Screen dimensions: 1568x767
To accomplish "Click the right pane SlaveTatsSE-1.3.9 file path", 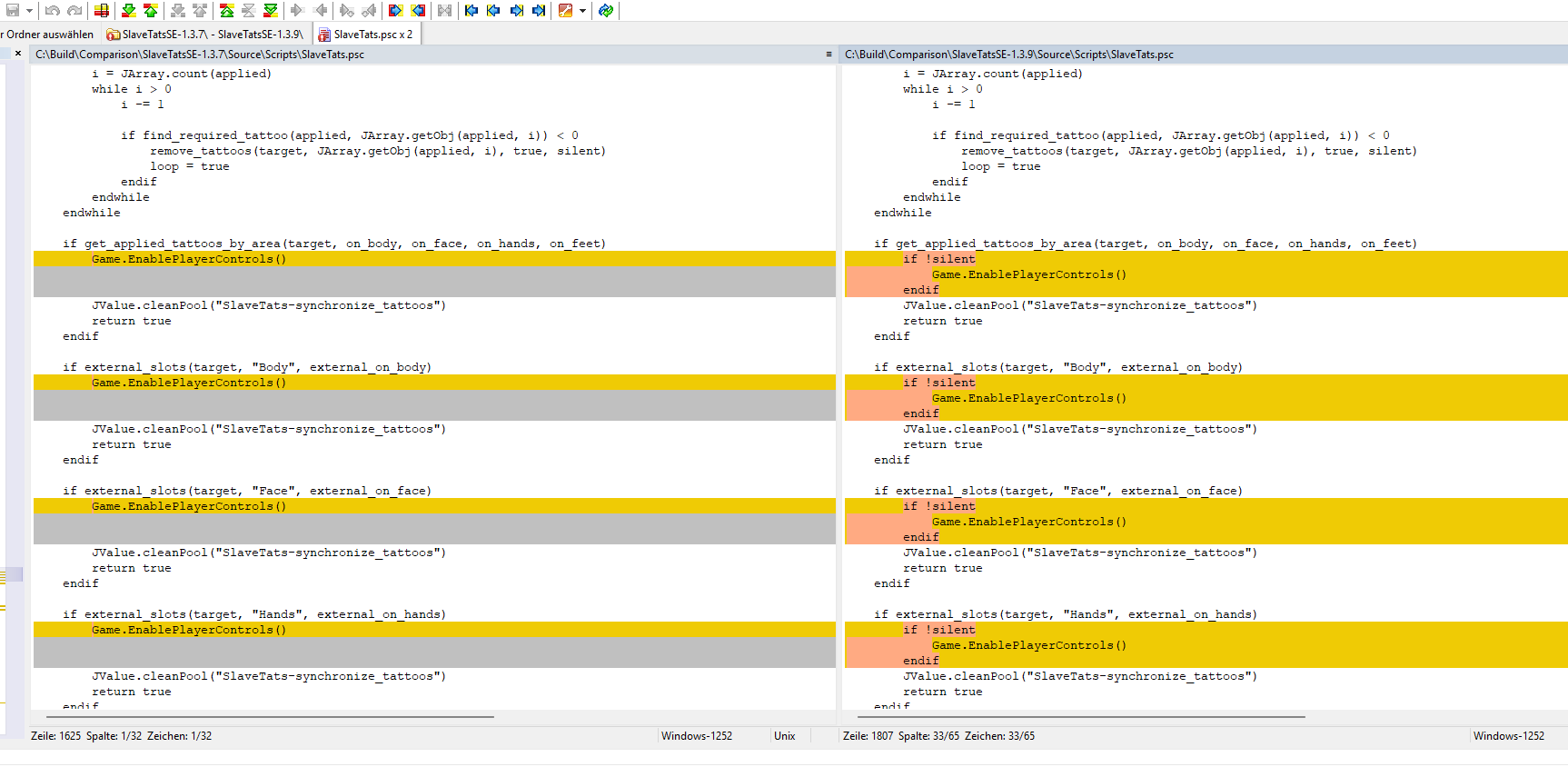I will tap(1009, 55).
